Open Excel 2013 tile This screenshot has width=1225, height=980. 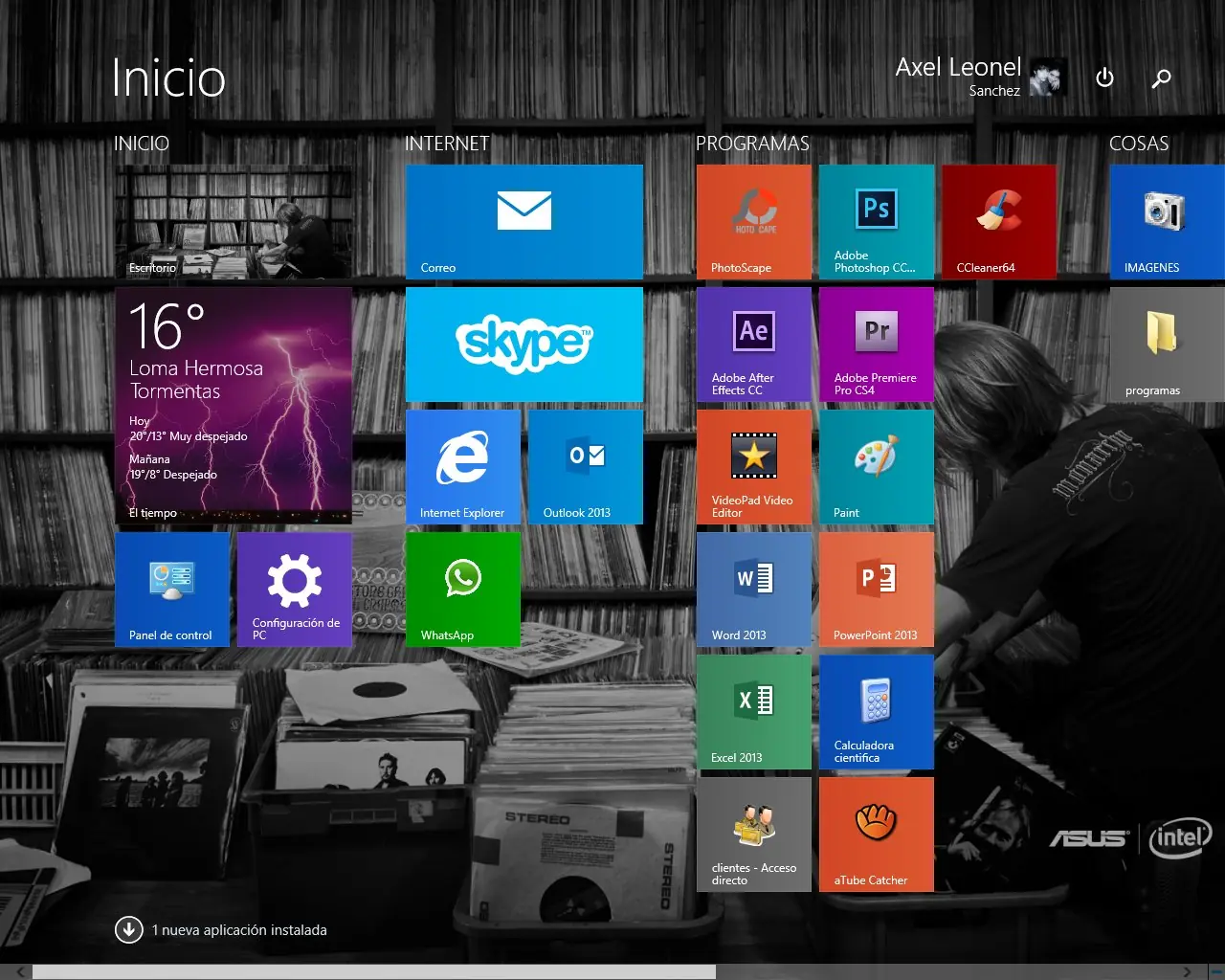pos(754,712)
